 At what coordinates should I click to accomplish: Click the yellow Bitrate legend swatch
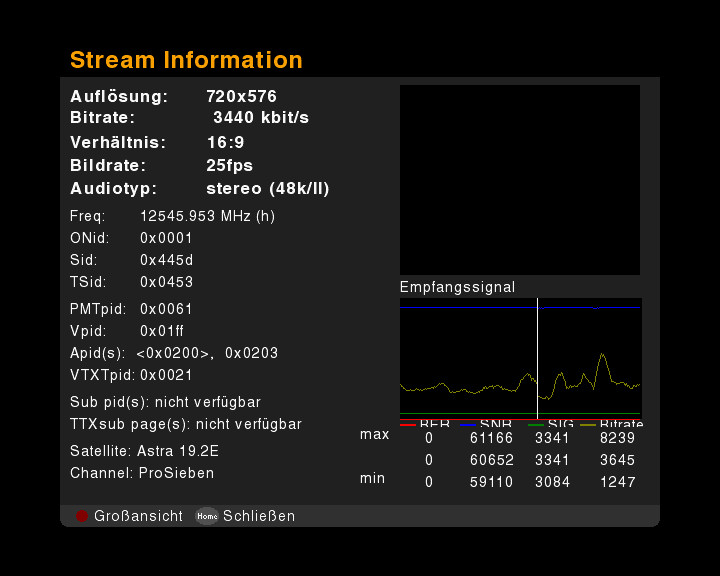588,425
